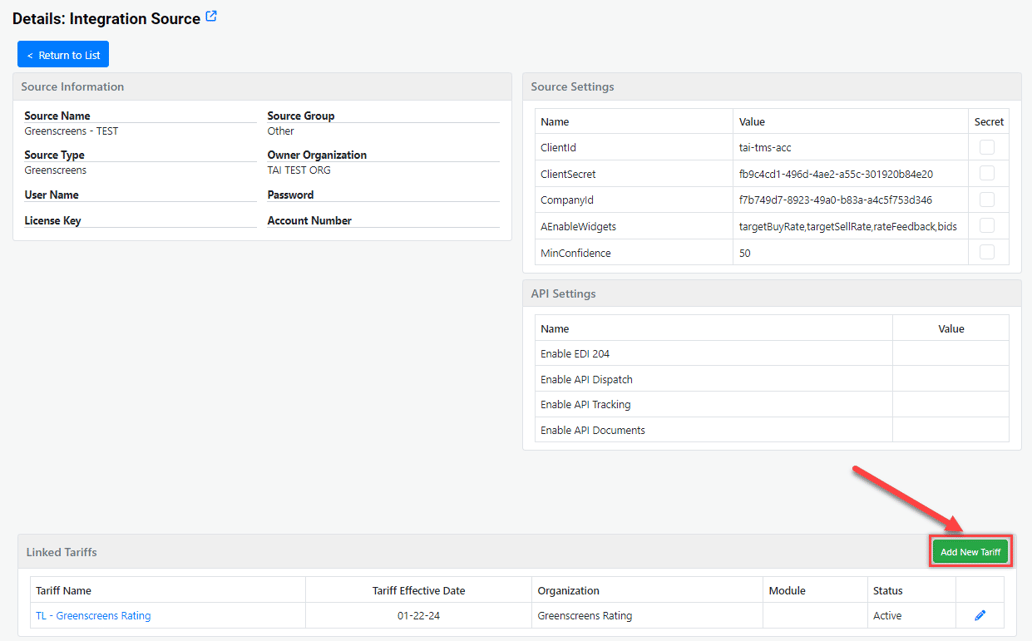
Task: Open the TL - Greenscreens Rating tariff link
Action: click(x=93, y=616)
